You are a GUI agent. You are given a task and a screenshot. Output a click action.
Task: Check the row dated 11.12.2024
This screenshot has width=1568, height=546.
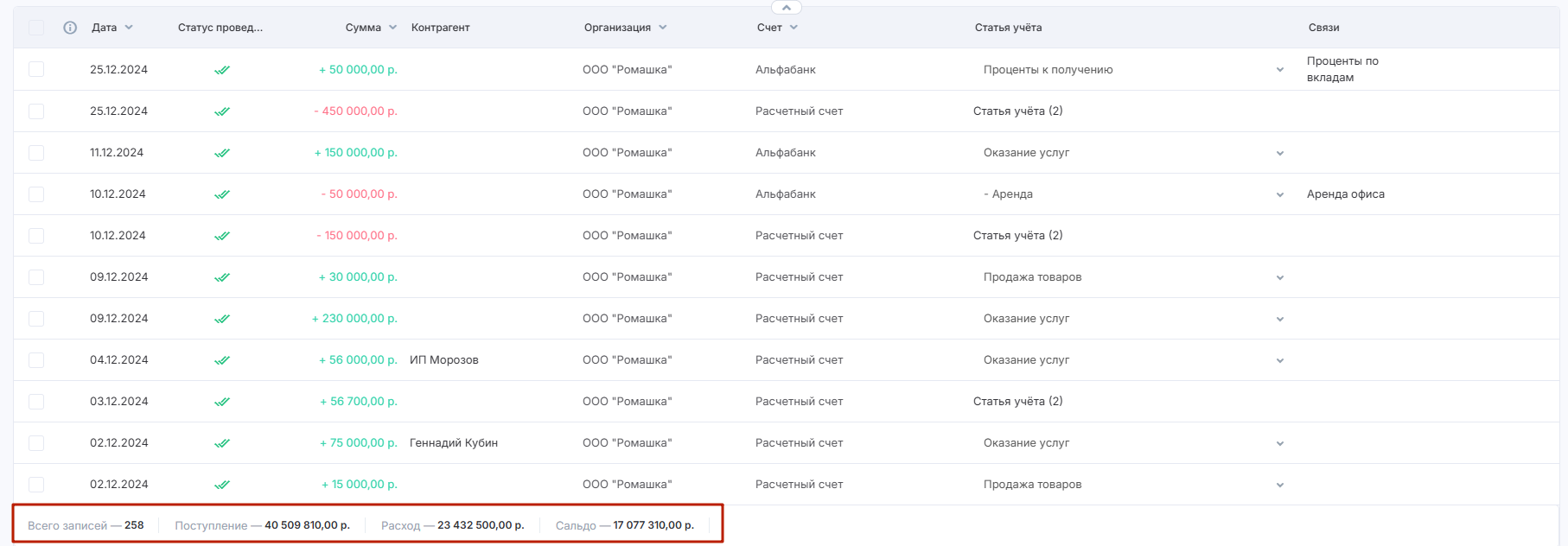pos(36,153)
